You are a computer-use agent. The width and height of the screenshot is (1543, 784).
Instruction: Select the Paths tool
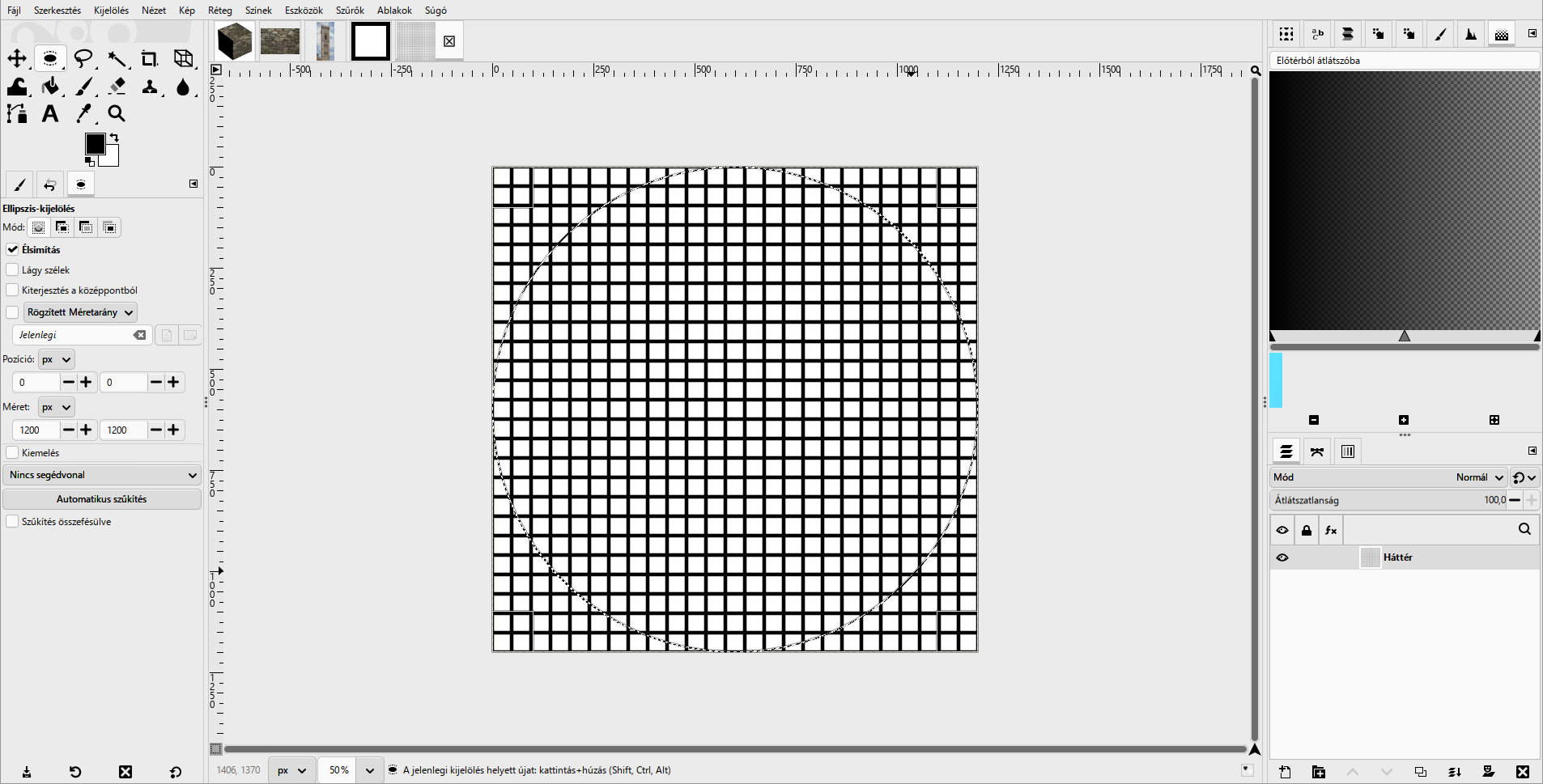17,114
